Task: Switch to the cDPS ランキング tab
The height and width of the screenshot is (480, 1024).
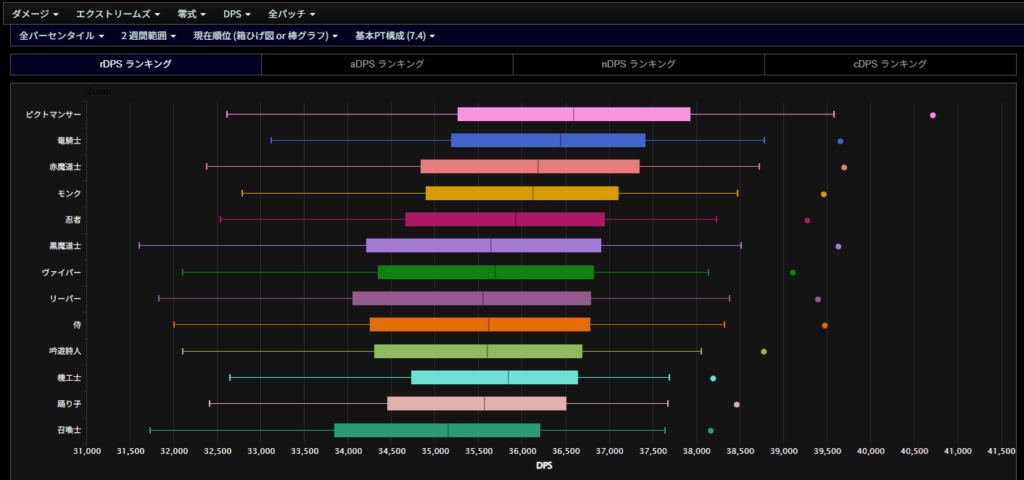Action: pos(890,64)
